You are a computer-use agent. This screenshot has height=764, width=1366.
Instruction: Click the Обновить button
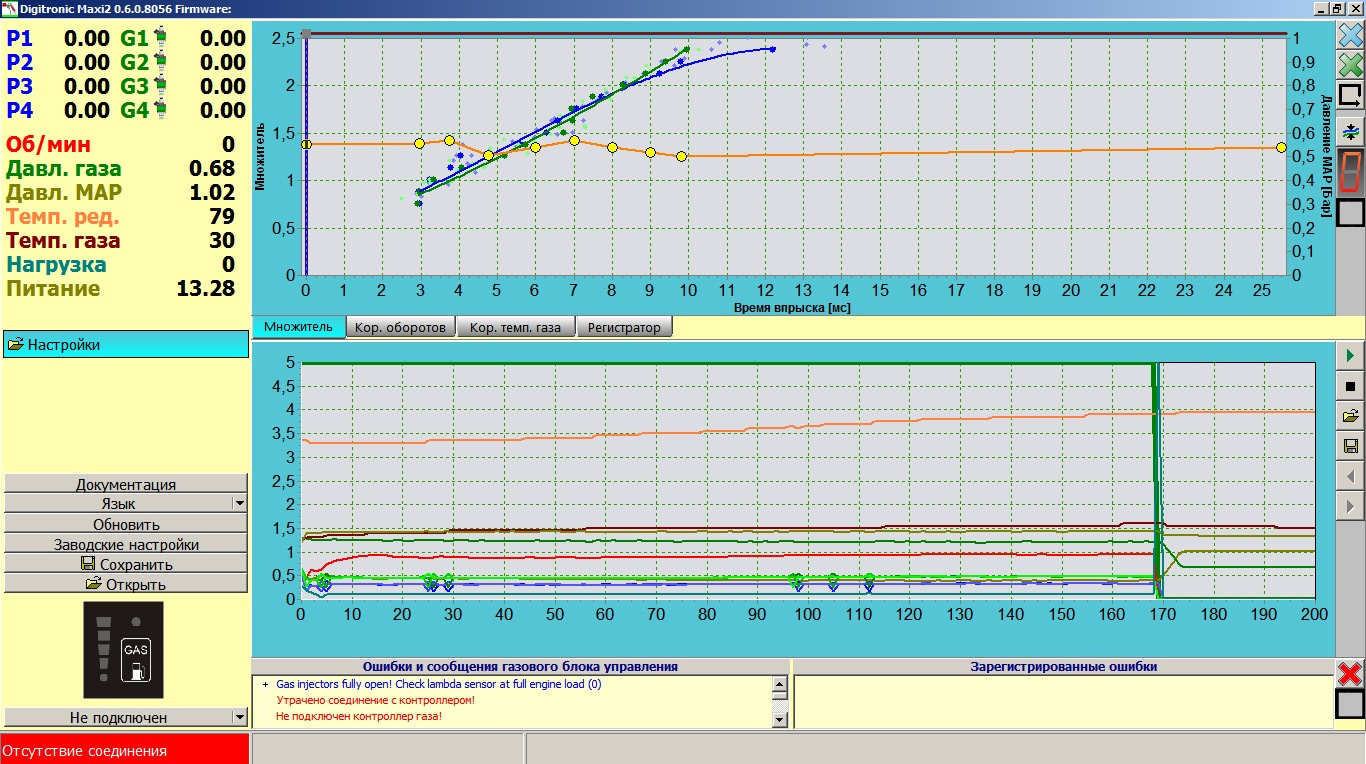[x=126, y=524]
